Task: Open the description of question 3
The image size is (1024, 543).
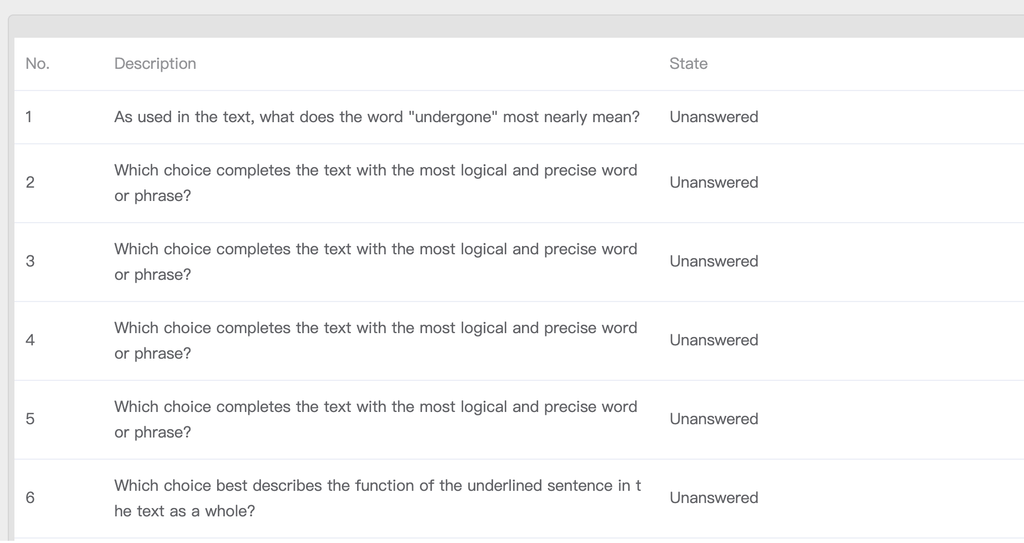Action: [375, 262]
